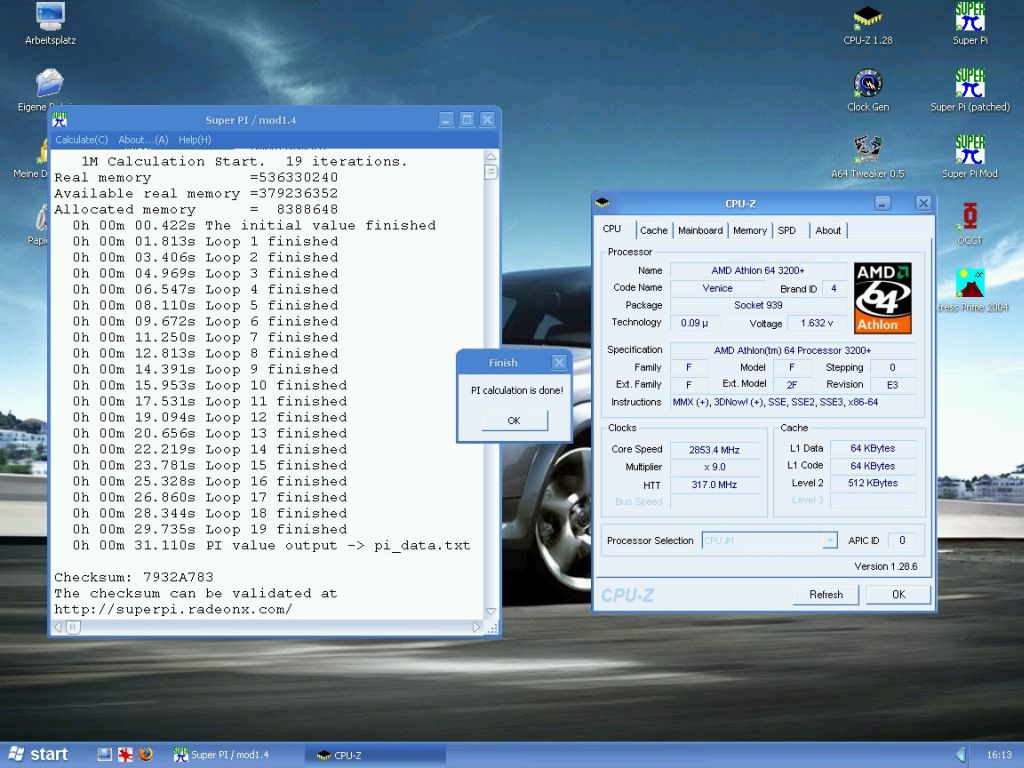Click the red quick launch icon in taskbar

pyautogui.click(x=125, y=754)
